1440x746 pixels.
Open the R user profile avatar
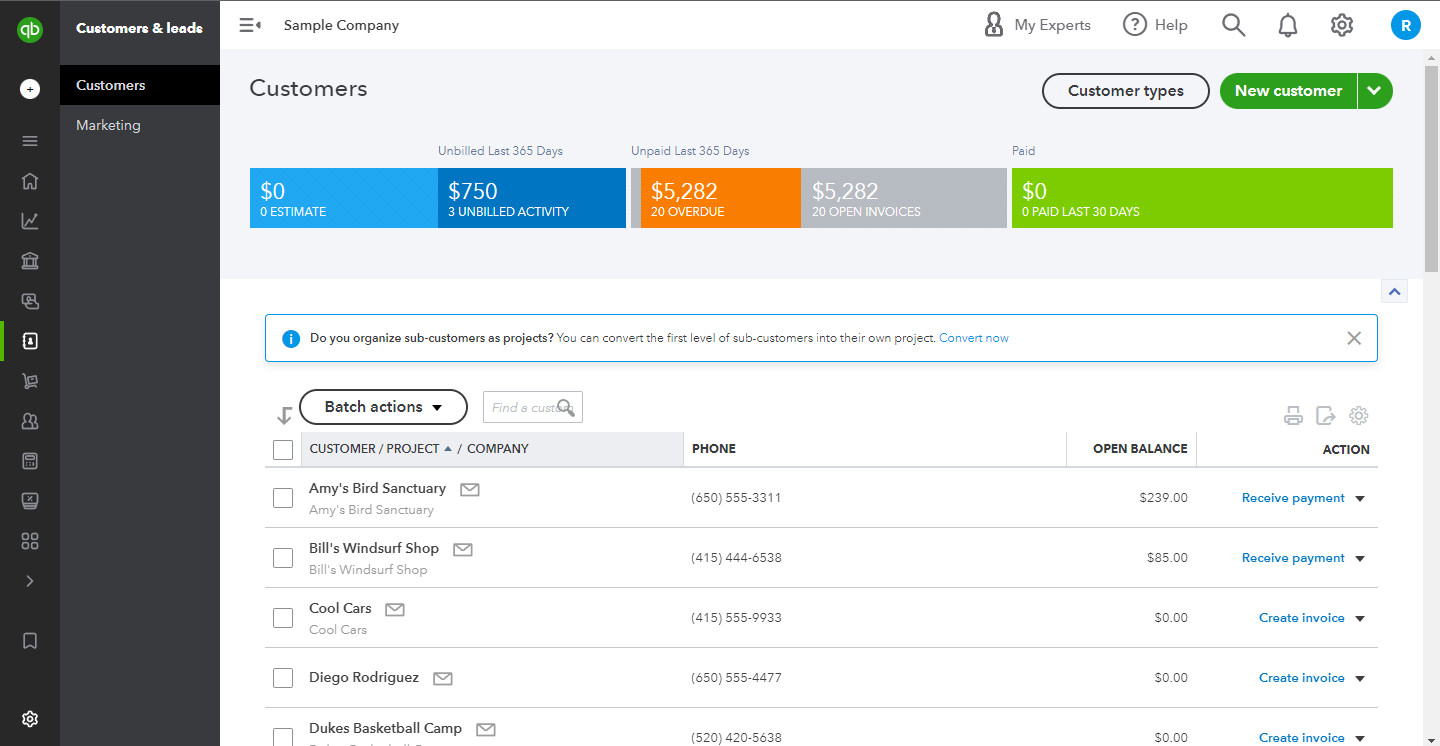(1406, 26)
